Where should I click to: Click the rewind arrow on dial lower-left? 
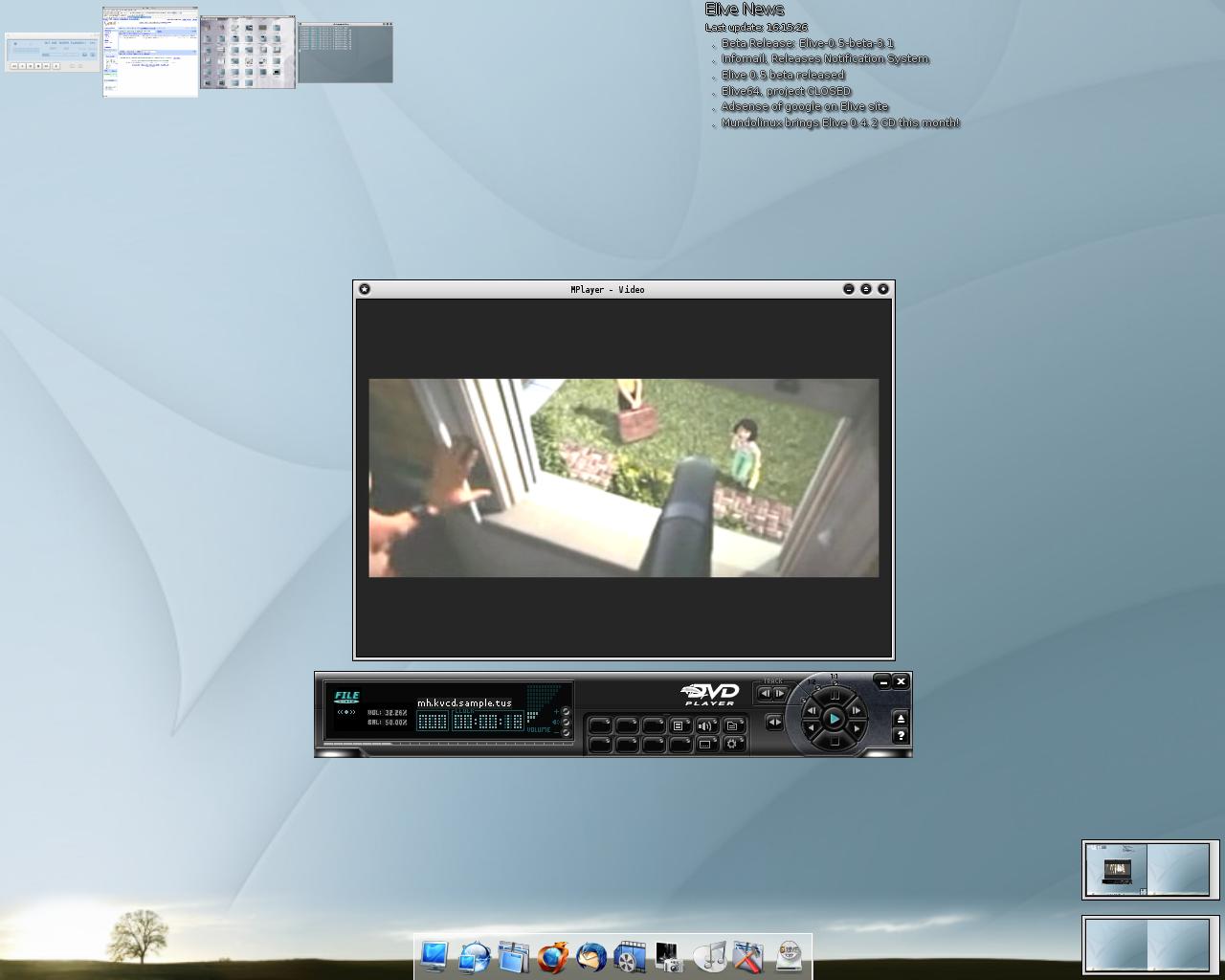click(811, 727)
